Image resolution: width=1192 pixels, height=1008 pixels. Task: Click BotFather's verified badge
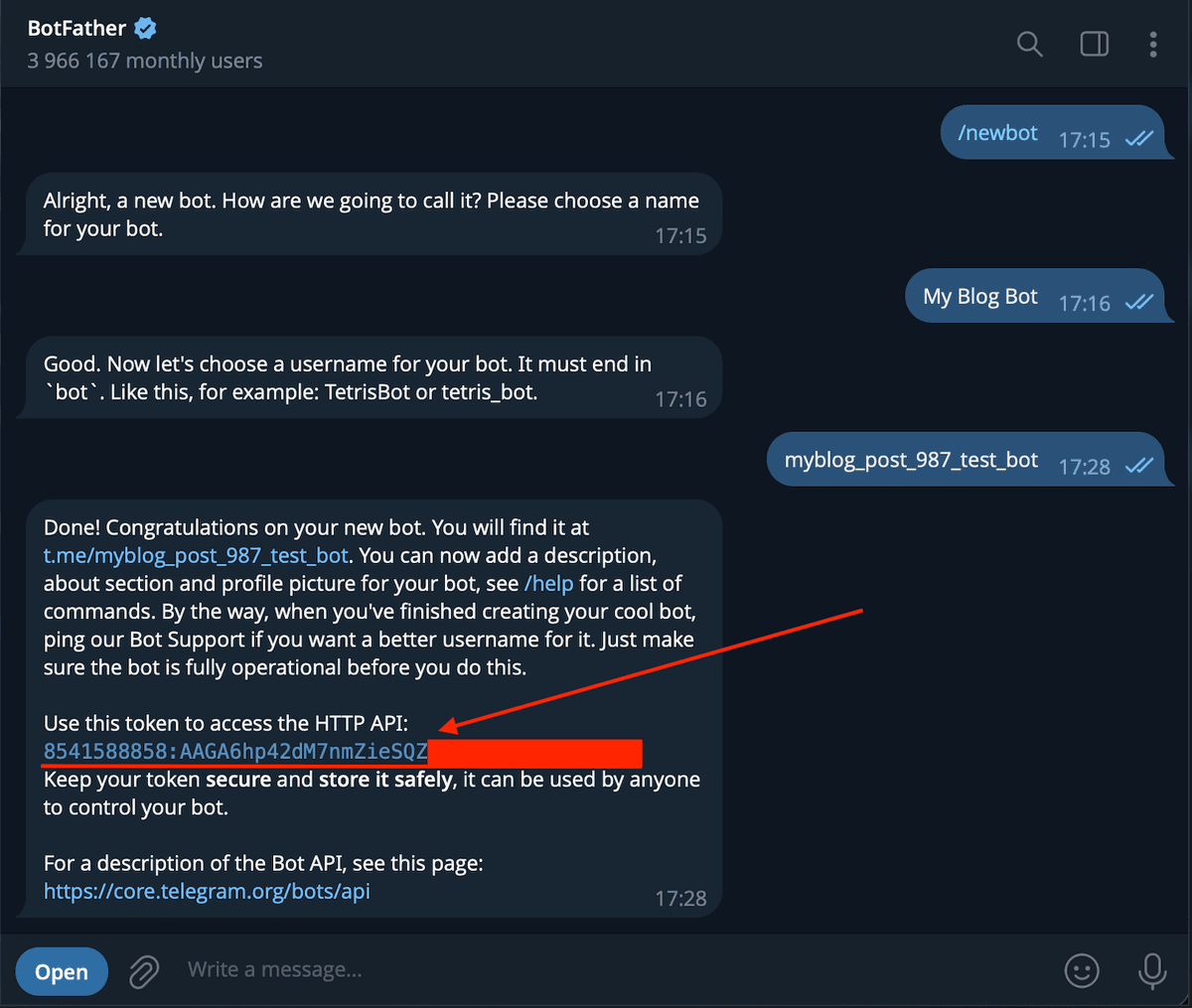point(145,27)
